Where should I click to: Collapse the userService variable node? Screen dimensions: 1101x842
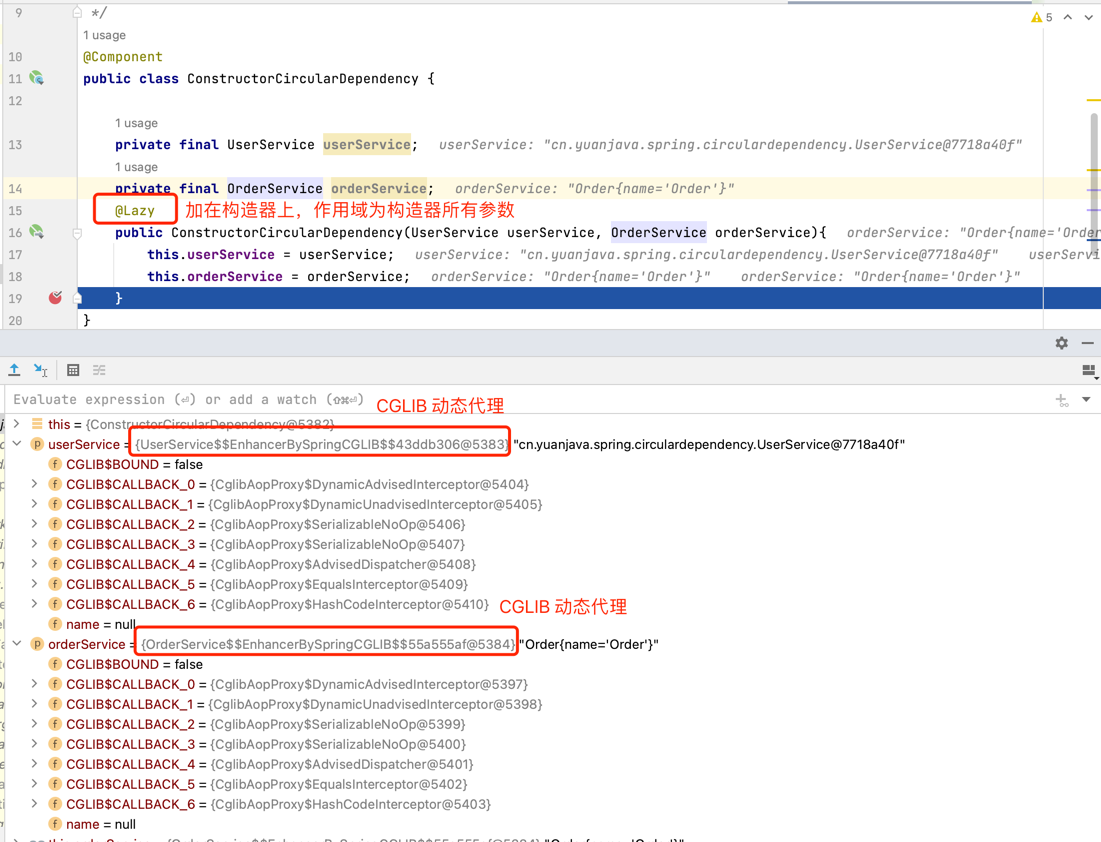pos(17,444)
